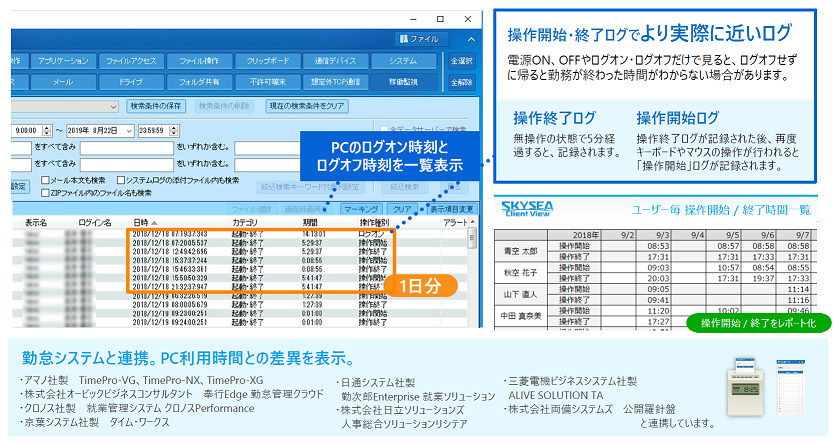Toggle the ドライブ log category

[x=131, y=82]
